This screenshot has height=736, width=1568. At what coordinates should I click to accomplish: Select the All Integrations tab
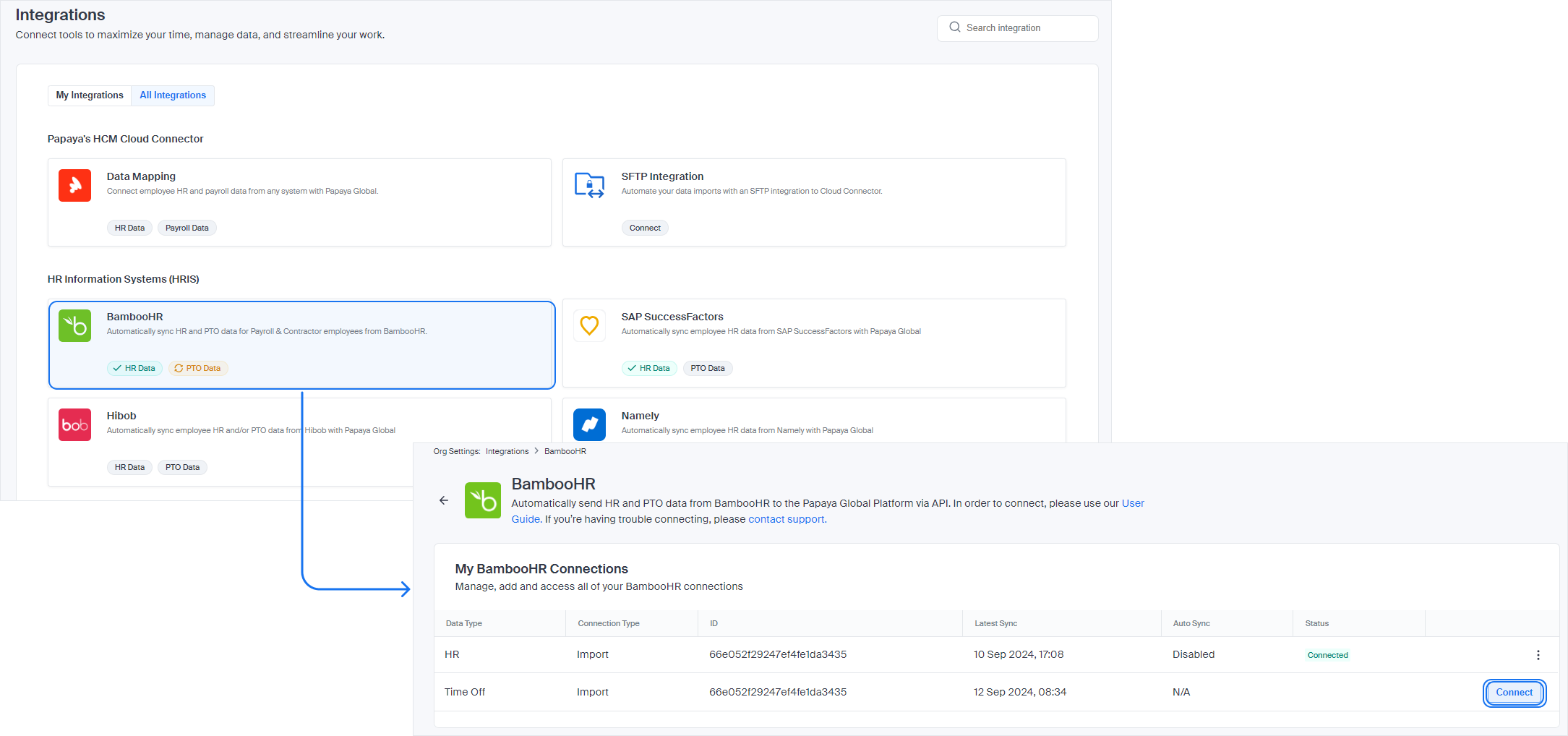click(x=173, y=95)
